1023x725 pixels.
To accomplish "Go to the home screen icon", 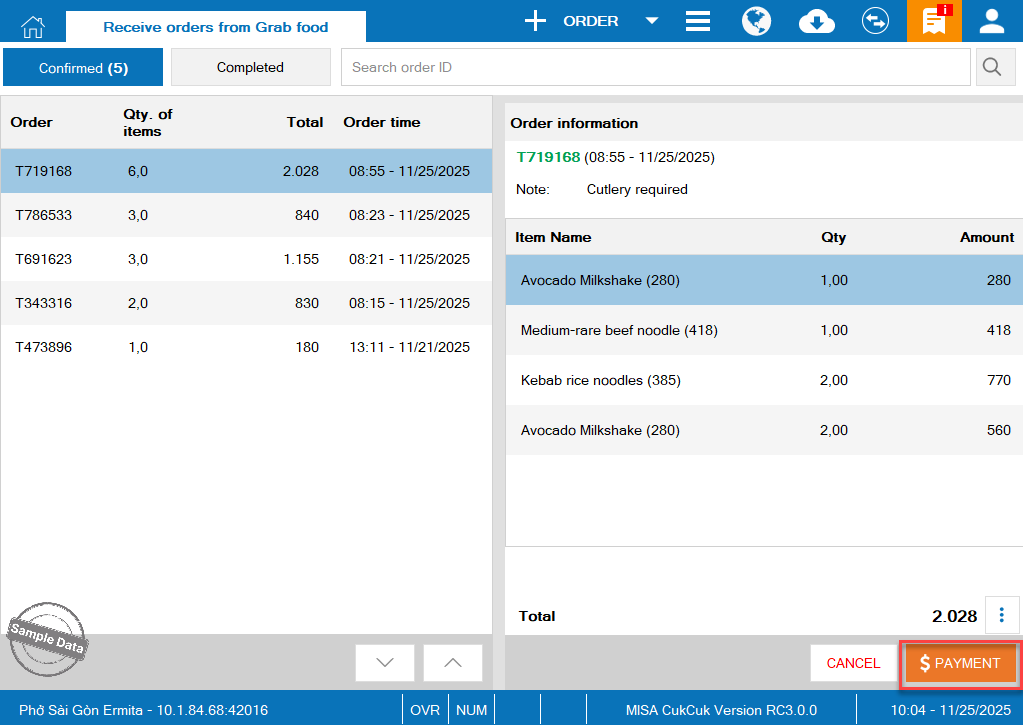I will click(33, 25).
